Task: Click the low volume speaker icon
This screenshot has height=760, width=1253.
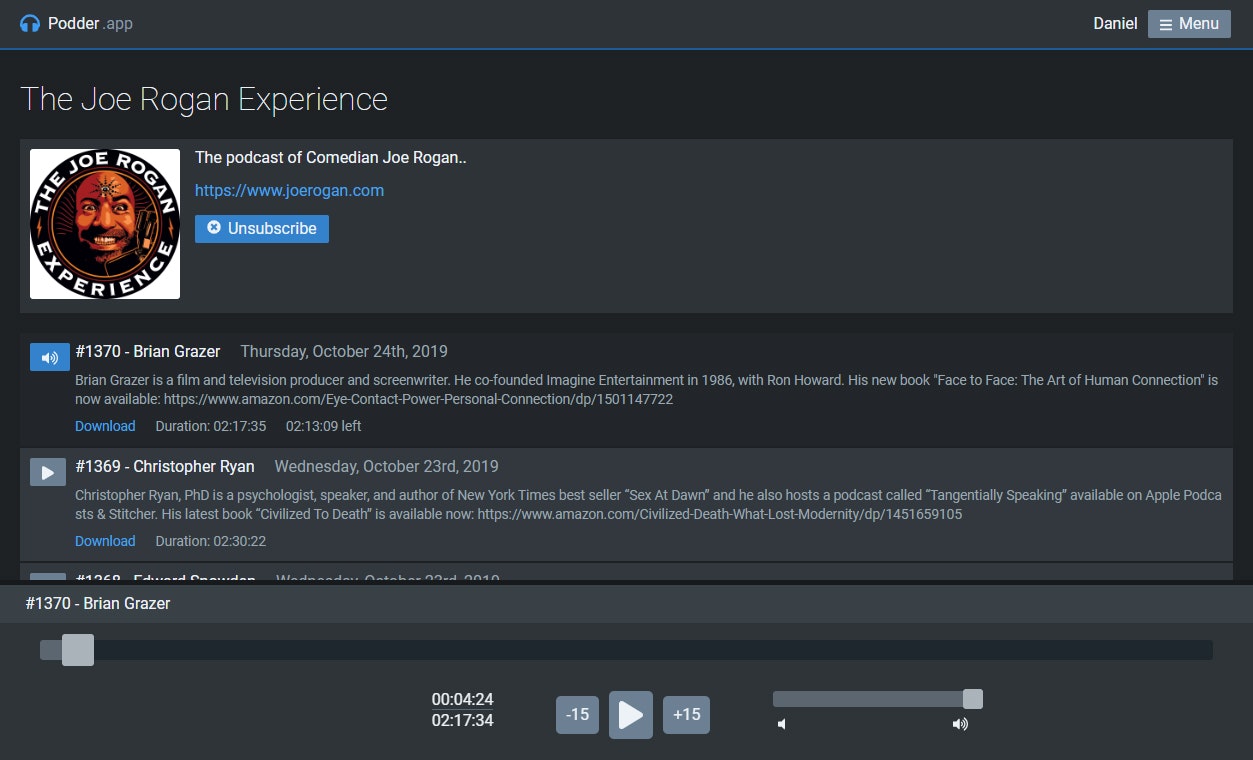Action: tap(782, 724)
